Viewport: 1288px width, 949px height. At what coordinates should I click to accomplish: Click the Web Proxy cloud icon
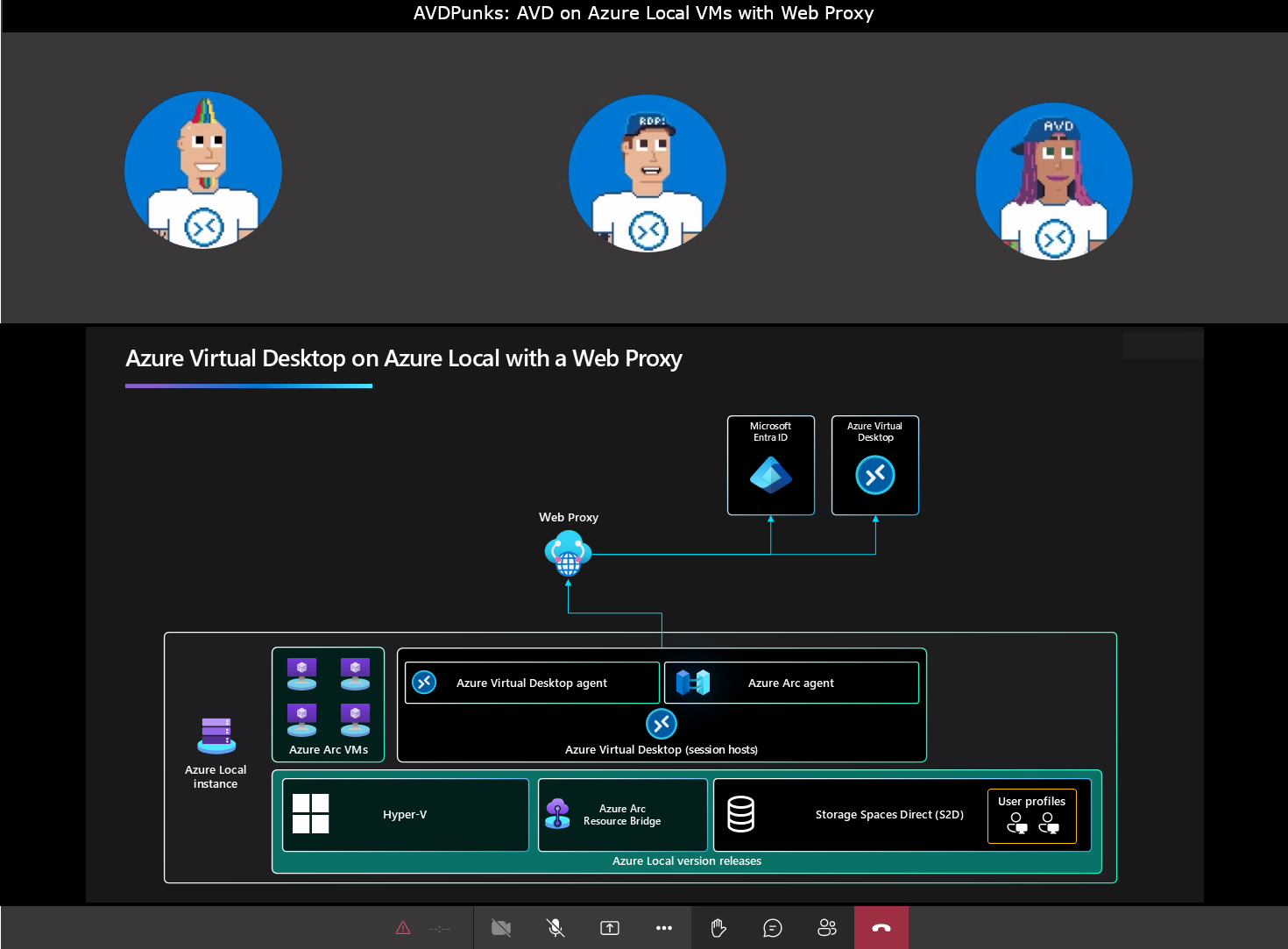click(x=568, y=554)
